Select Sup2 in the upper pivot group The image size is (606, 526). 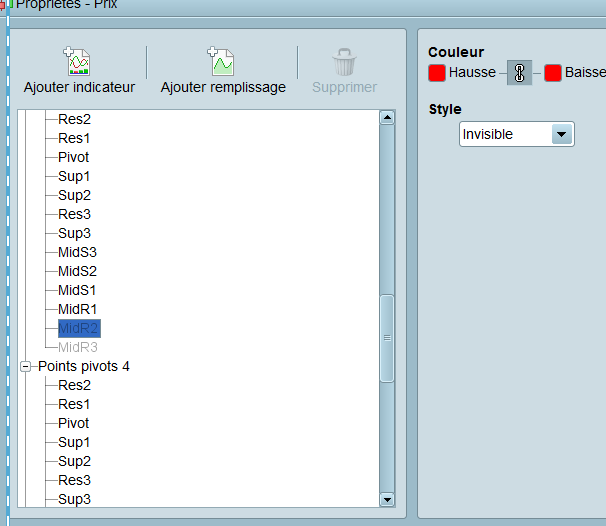point(74,196)
